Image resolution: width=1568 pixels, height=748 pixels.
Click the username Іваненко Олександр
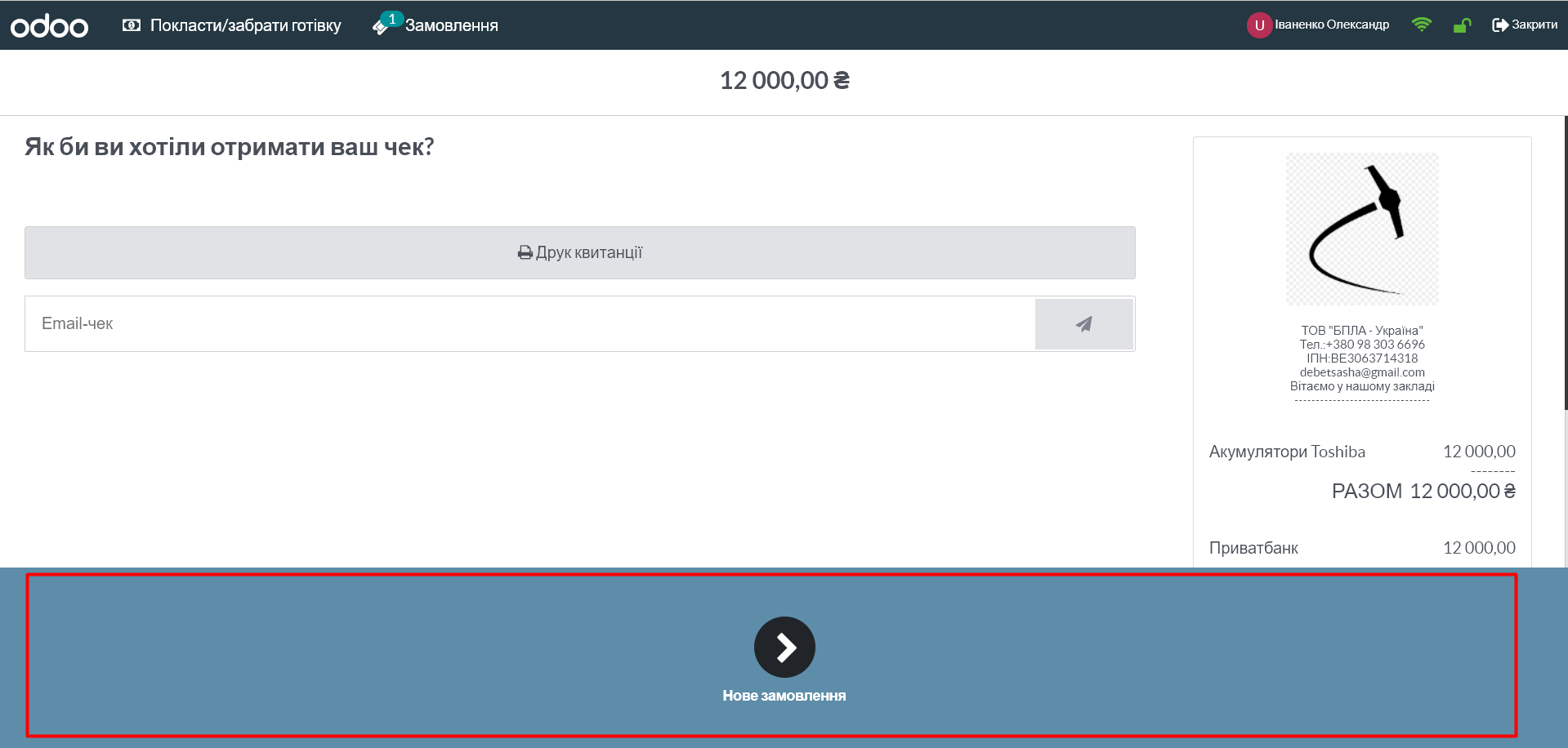point(1332,24)
